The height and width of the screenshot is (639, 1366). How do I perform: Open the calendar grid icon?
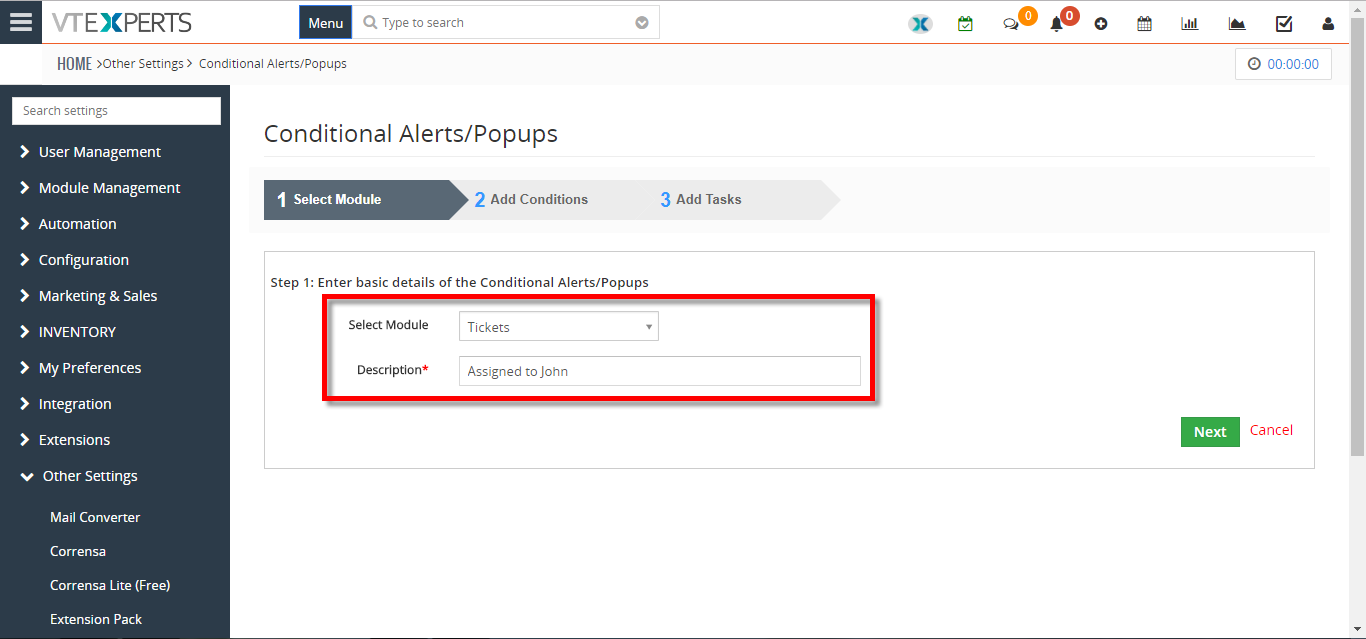pos(1144,24)
